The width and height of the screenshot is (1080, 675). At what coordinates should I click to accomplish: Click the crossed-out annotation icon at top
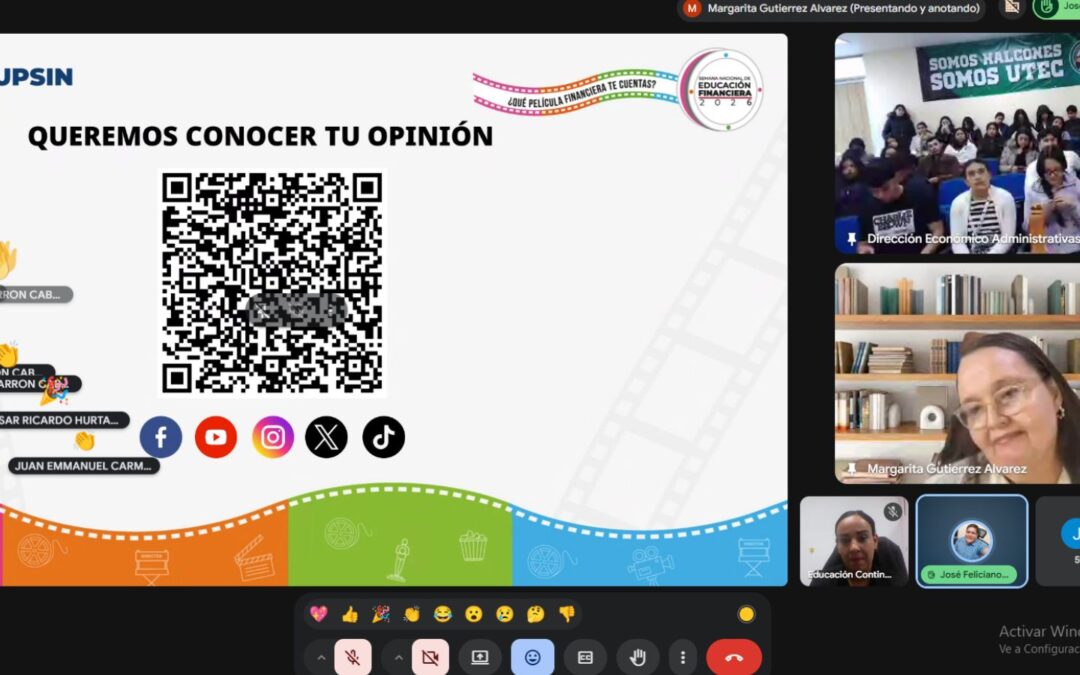(x=1012, y=7)
